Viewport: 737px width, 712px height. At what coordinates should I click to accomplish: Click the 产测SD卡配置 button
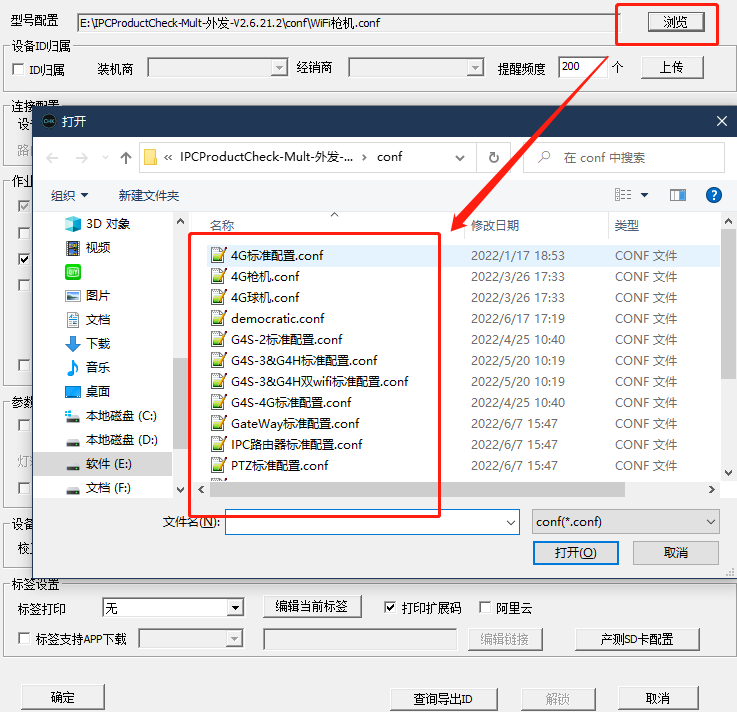click(637, 639)
